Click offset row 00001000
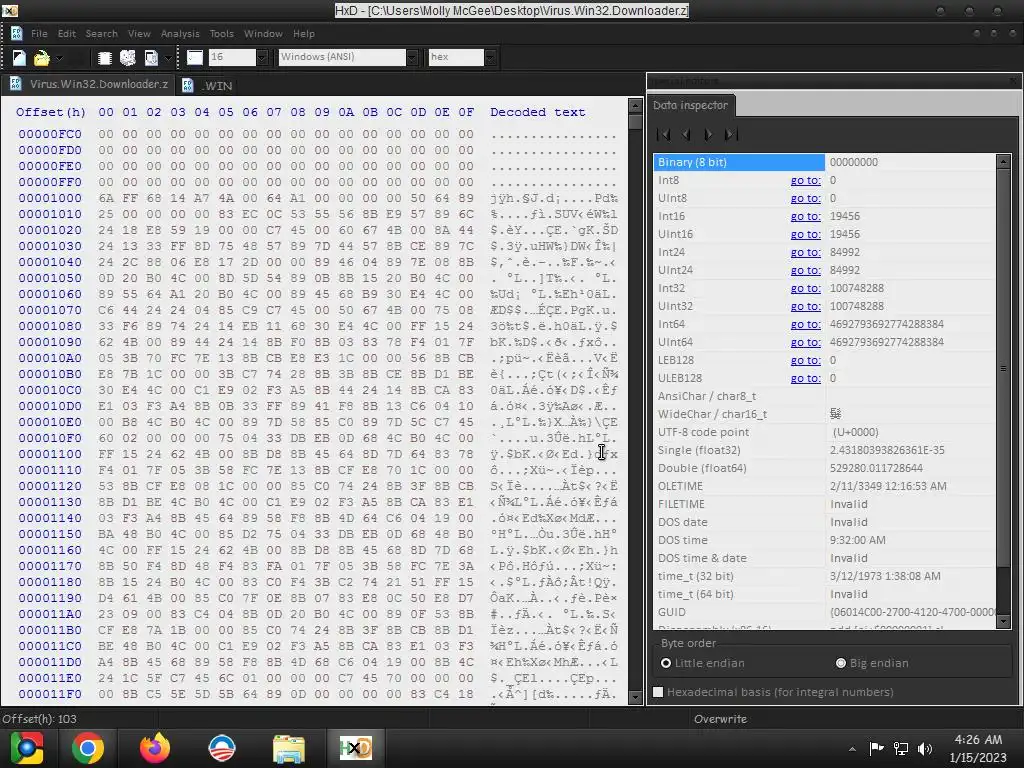The width and height of the screenshot is (1024, 768). [50, 198]
